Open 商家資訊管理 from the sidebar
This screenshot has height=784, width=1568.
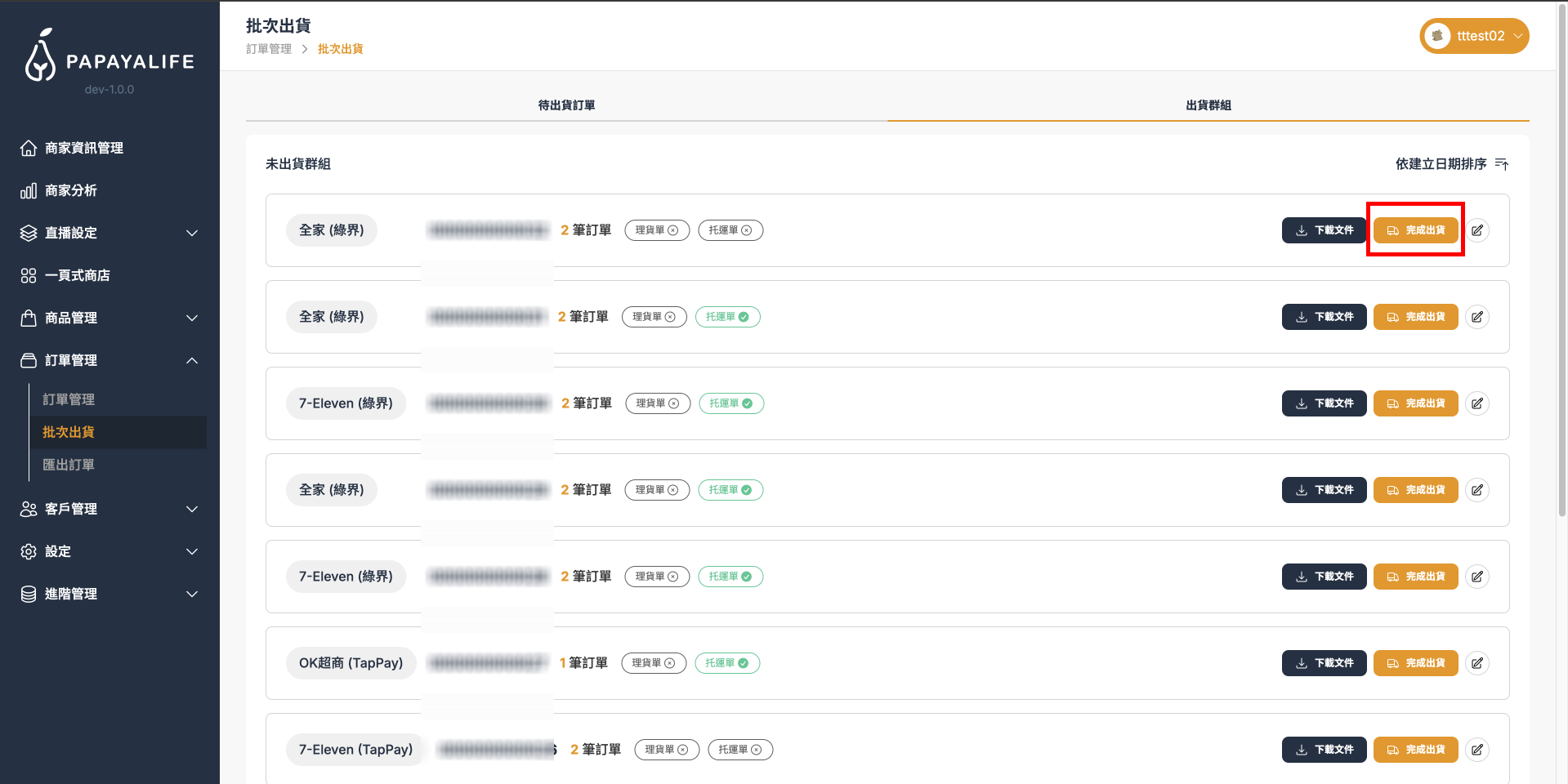[x=83, y=148]
